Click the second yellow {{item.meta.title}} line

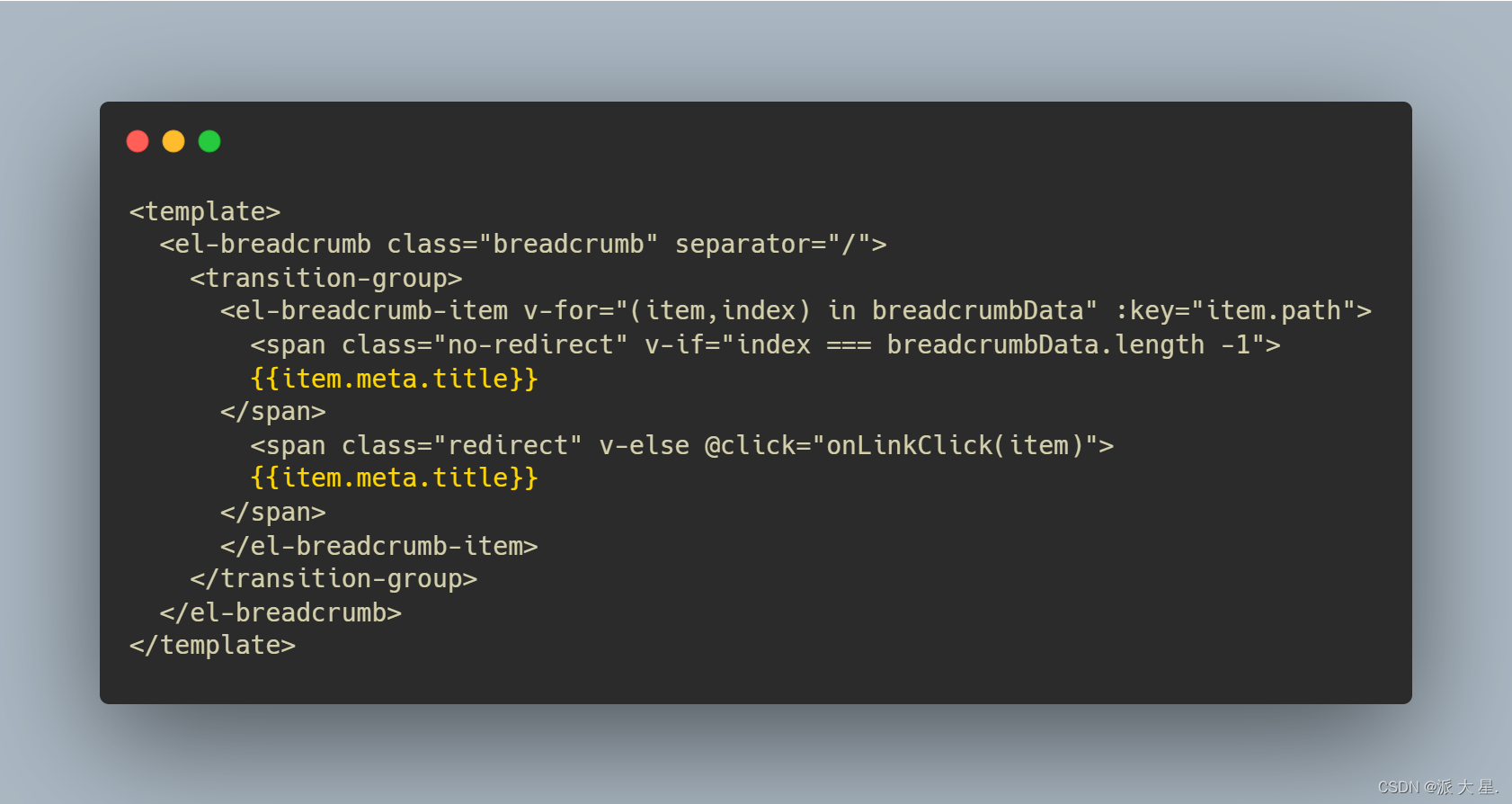(x=395, y=478)
